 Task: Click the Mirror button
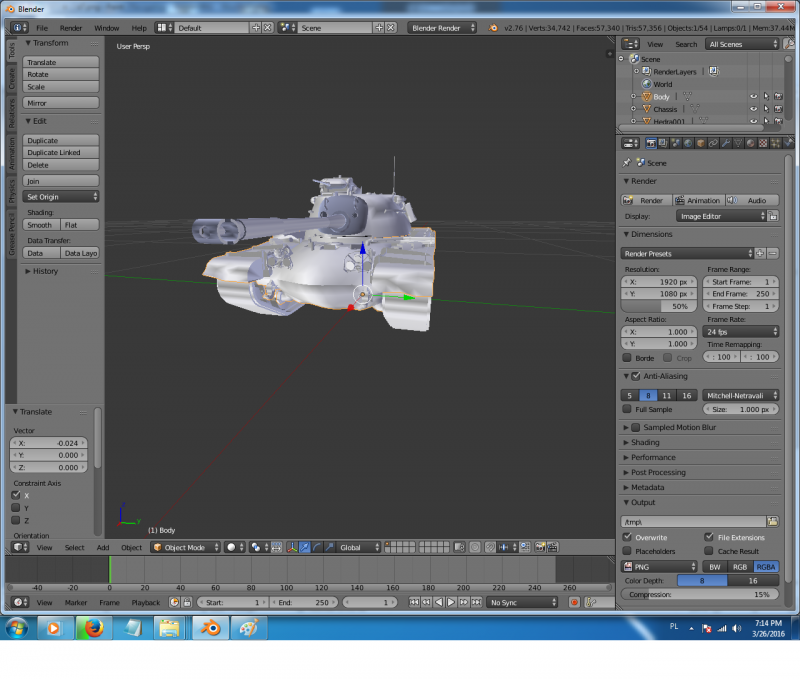click(61, 103)
